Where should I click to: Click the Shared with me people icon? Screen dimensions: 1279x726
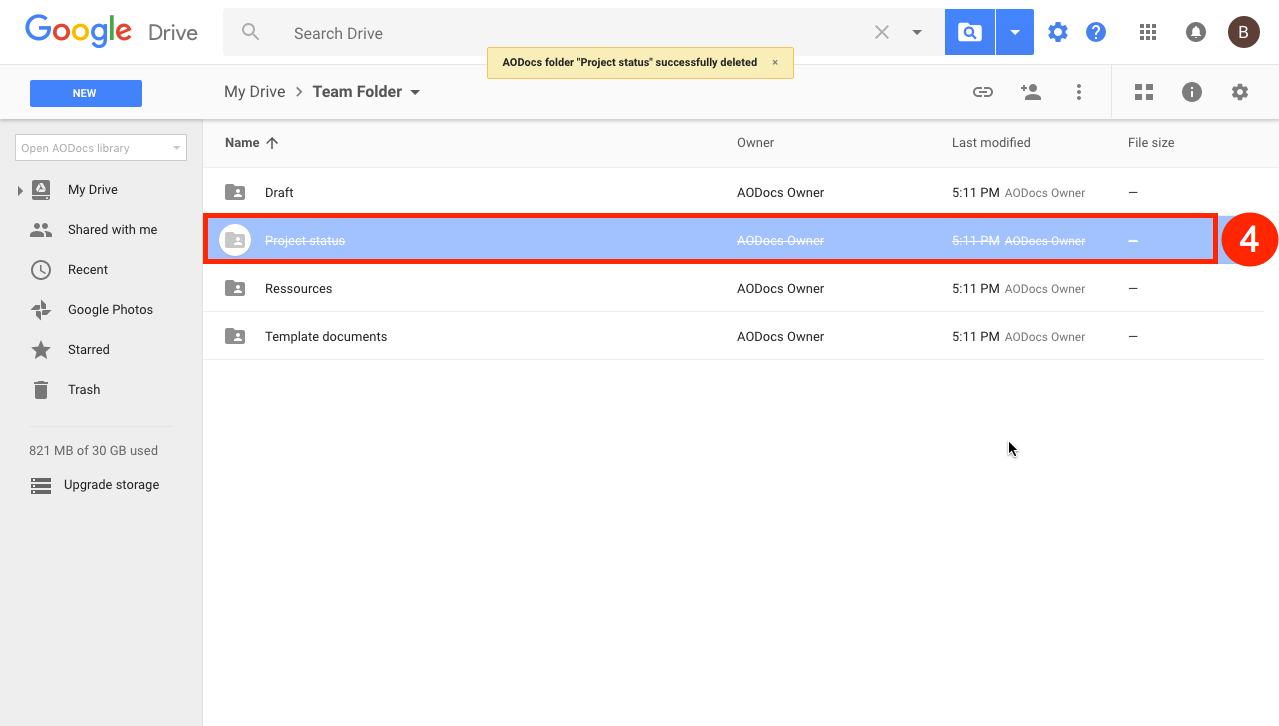(x=41, y=230)
